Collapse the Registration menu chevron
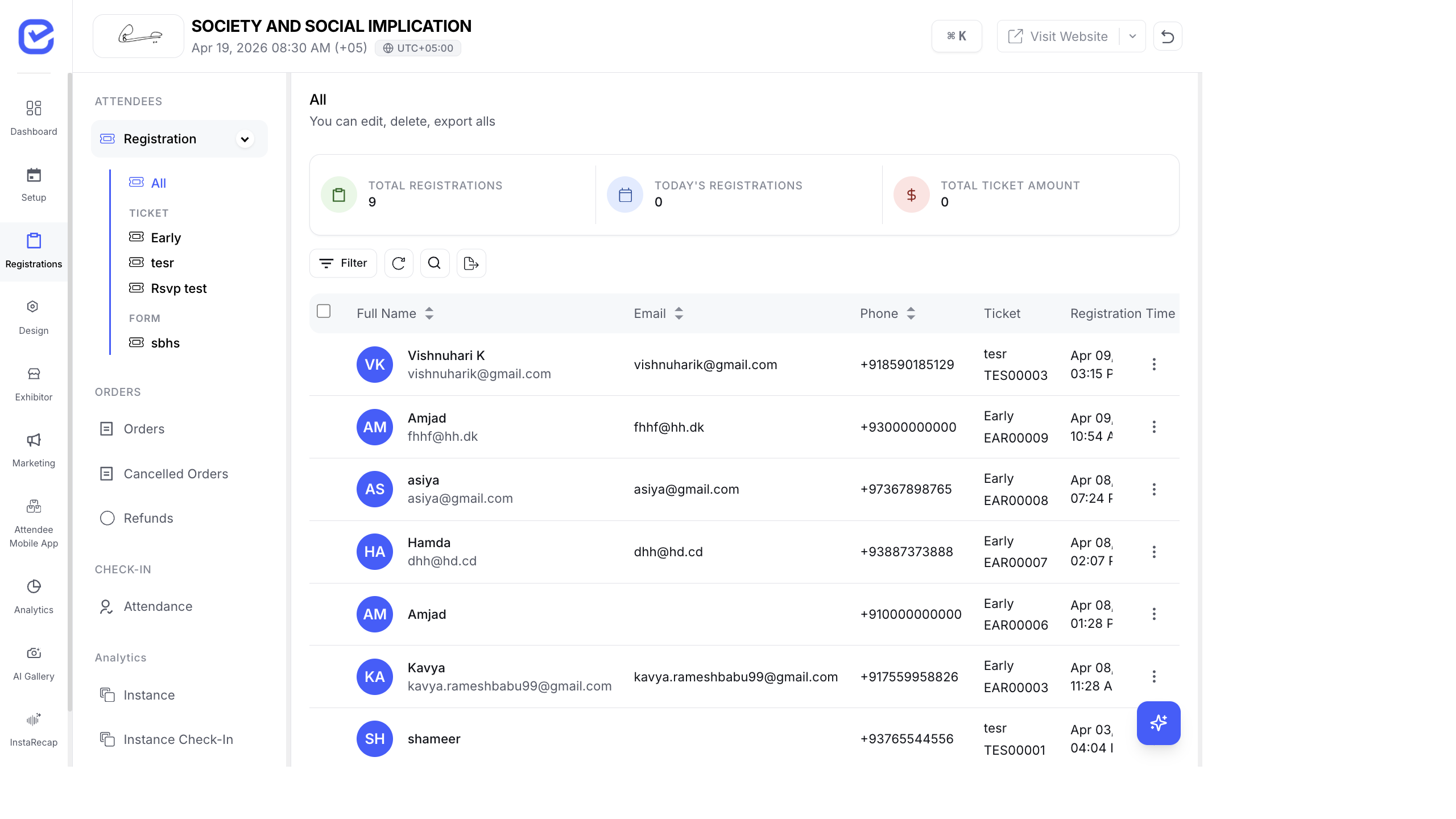 click(245, 139)
